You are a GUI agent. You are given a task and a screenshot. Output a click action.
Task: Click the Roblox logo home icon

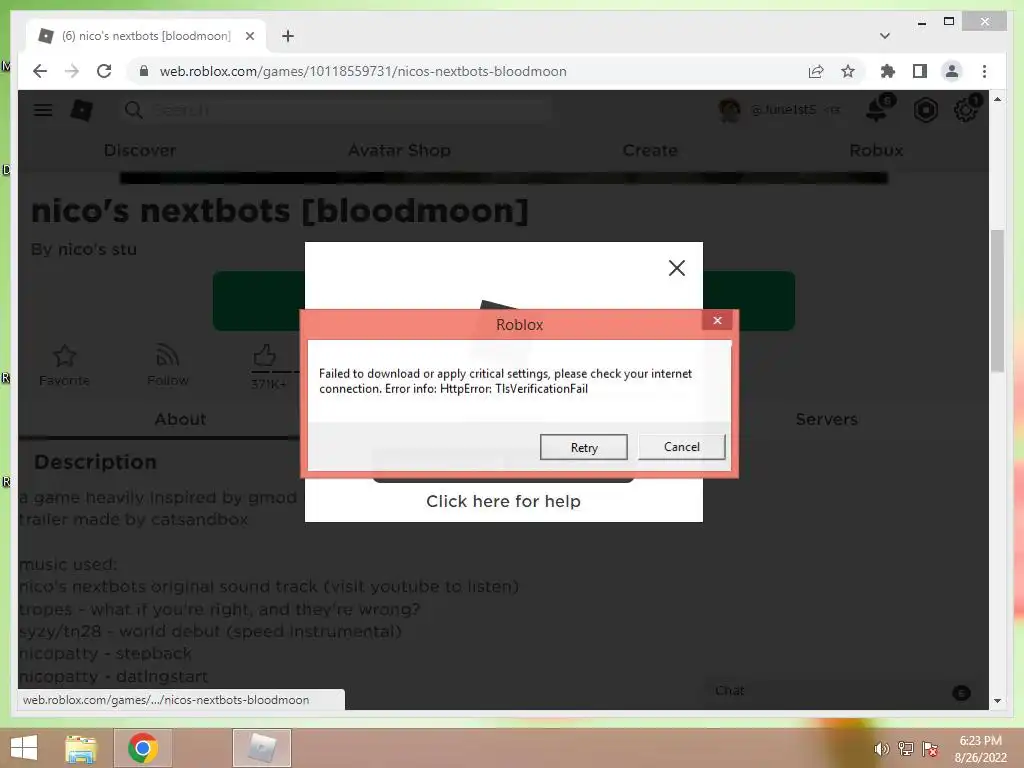coord(82,110)
